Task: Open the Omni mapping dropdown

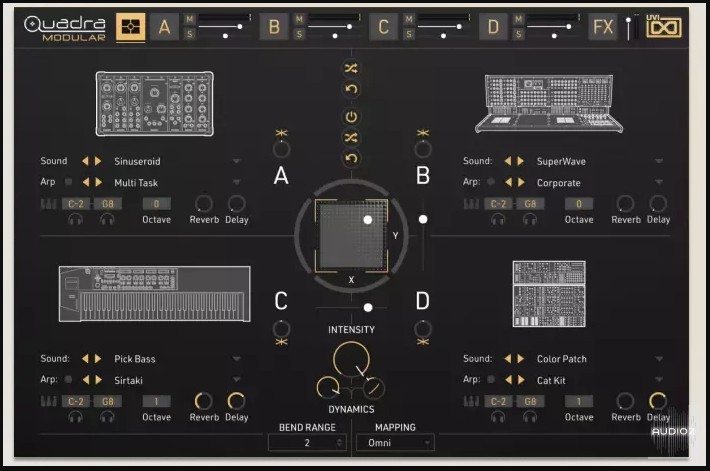Action: click(x=395, y=442)
